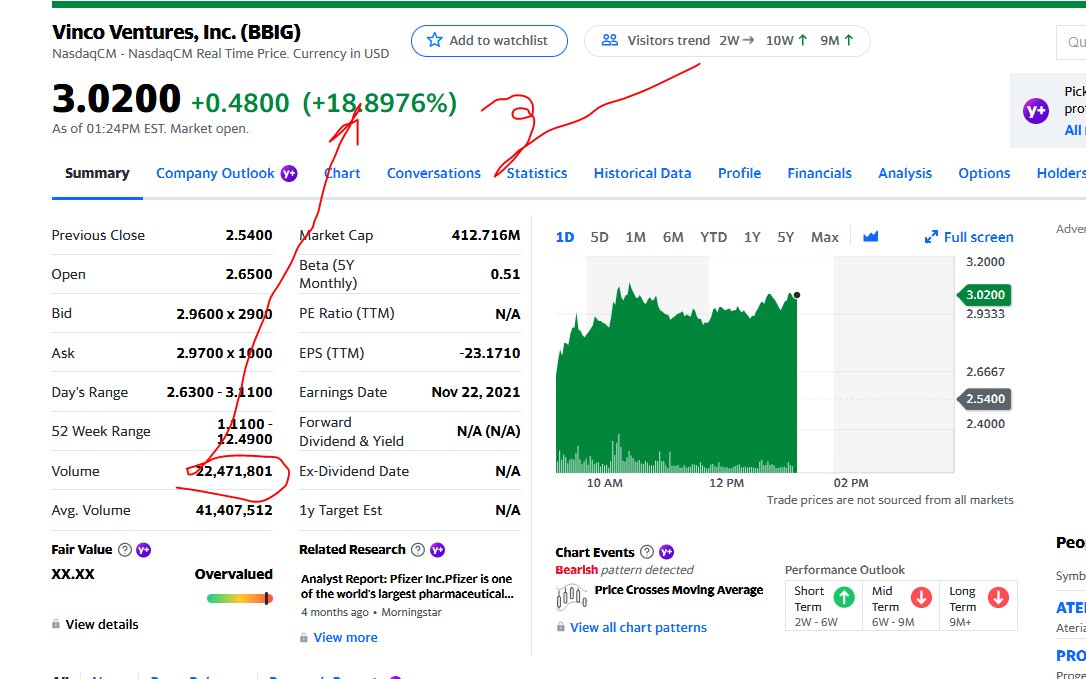Viewport: 1086px width, 679px height.
Task: Set chart range to 1M
Action: click(x=635, y=237)
